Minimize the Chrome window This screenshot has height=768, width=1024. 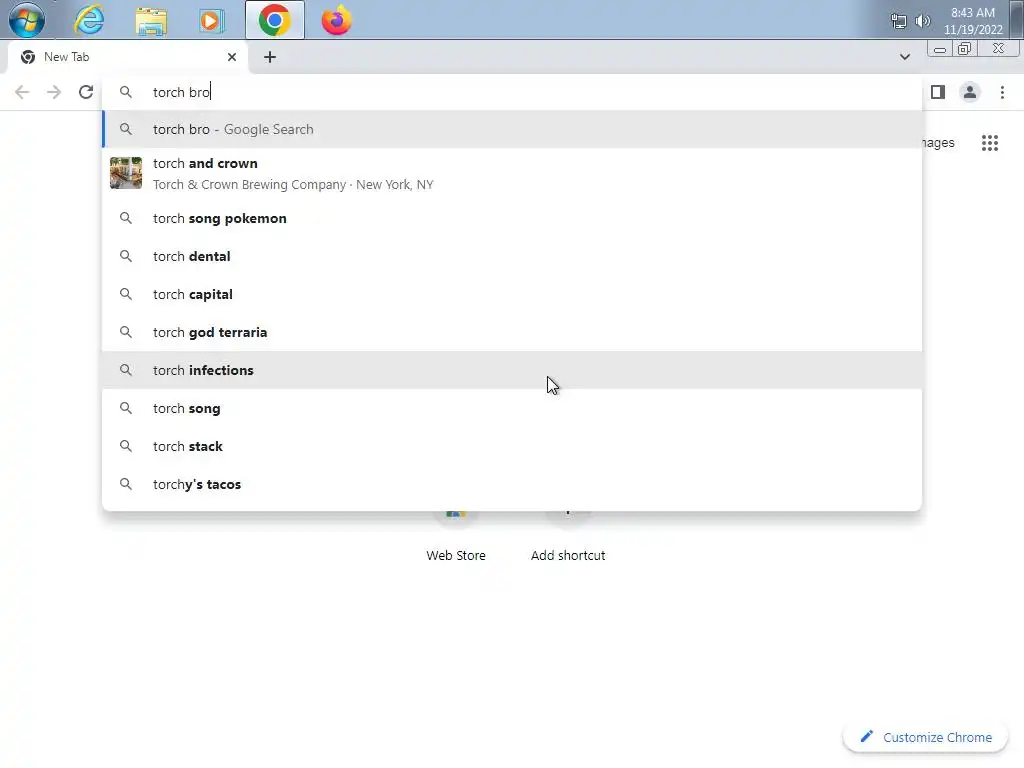939,49
